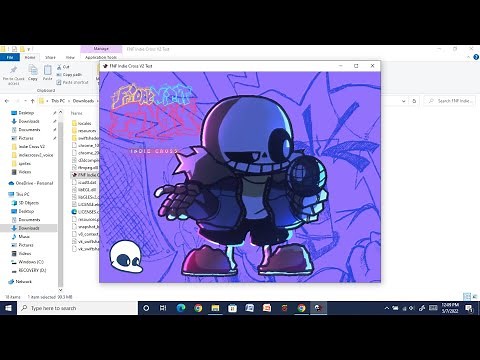Select the highlighted Downloads under This PC
This screenshot has width=480, height=360.
point(29,228)
